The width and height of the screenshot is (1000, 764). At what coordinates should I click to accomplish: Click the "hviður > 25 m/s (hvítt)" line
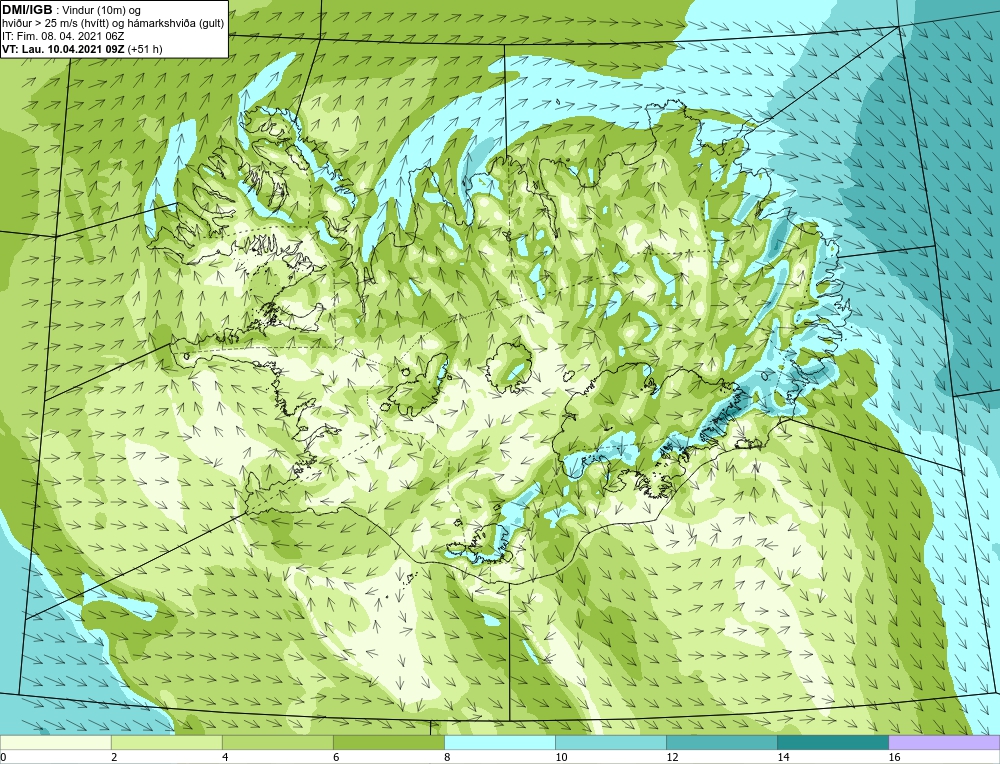(53, 24)
